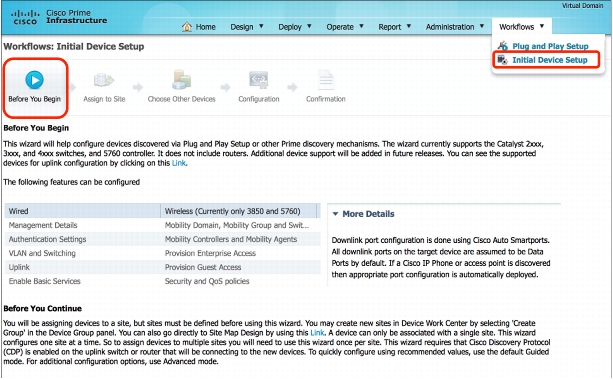The height and width of the screenshot is (380, 613).
Task: Click the Plug and Play Setup icon
Action: coord(503,46)
